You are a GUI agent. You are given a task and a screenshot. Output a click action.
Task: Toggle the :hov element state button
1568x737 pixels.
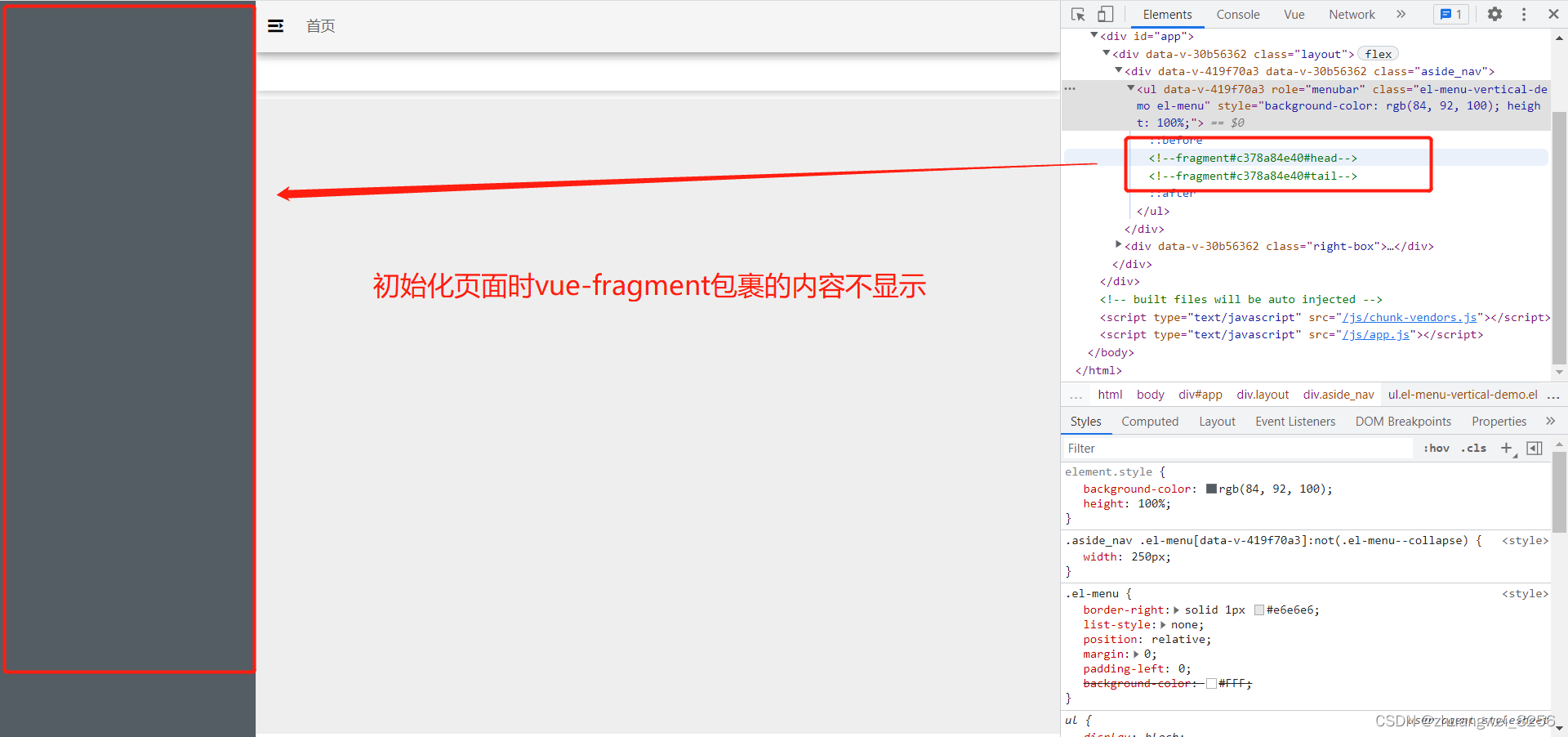point(1437,448)
